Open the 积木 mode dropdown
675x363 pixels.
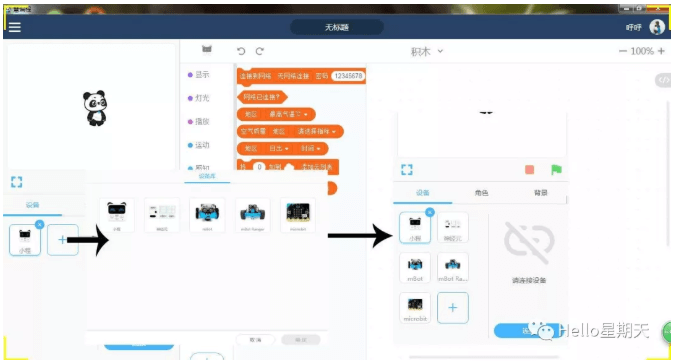coord(427,51)
